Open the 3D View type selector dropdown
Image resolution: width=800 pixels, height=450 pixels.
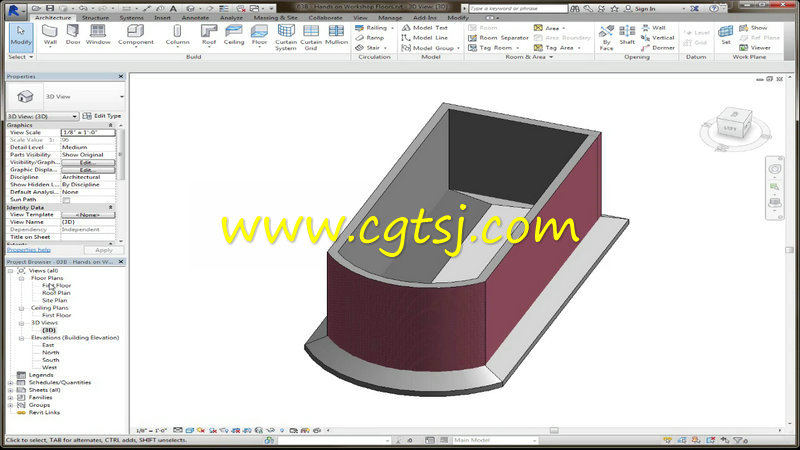coord(121,96)
